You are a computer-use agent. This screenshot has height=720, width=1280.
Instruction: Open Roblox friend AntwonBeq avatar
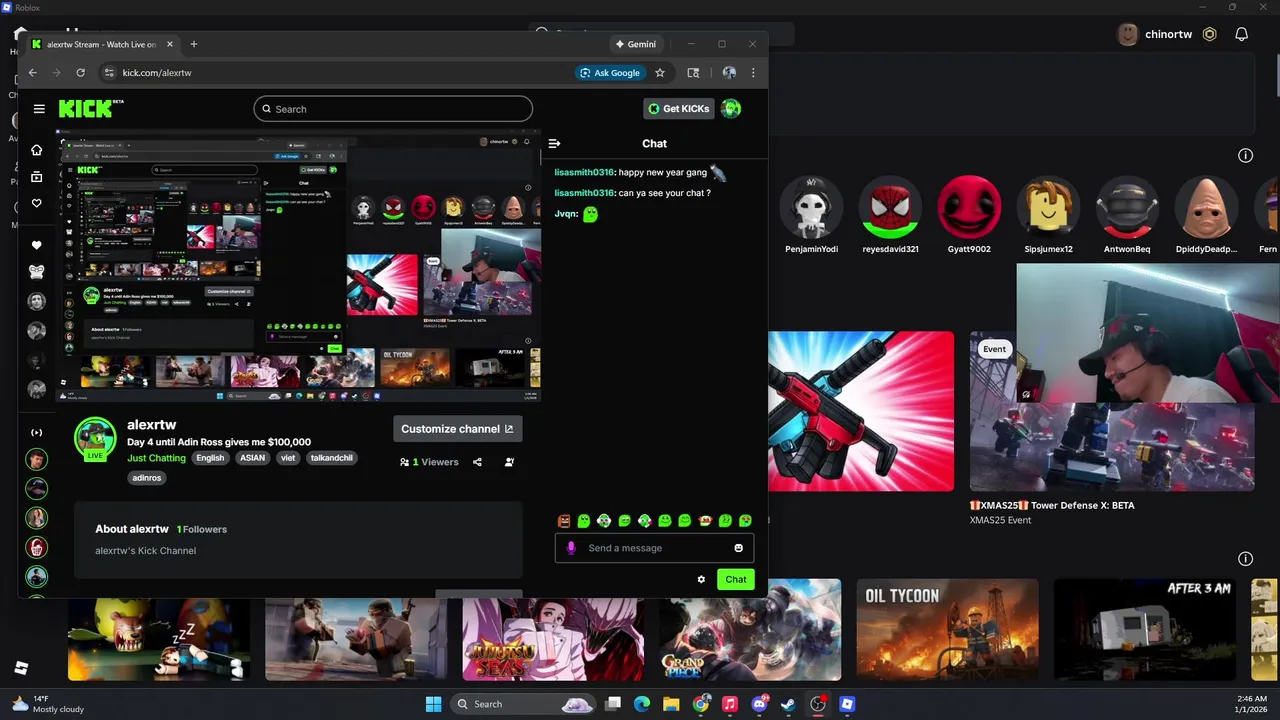tap(1127, 208)
